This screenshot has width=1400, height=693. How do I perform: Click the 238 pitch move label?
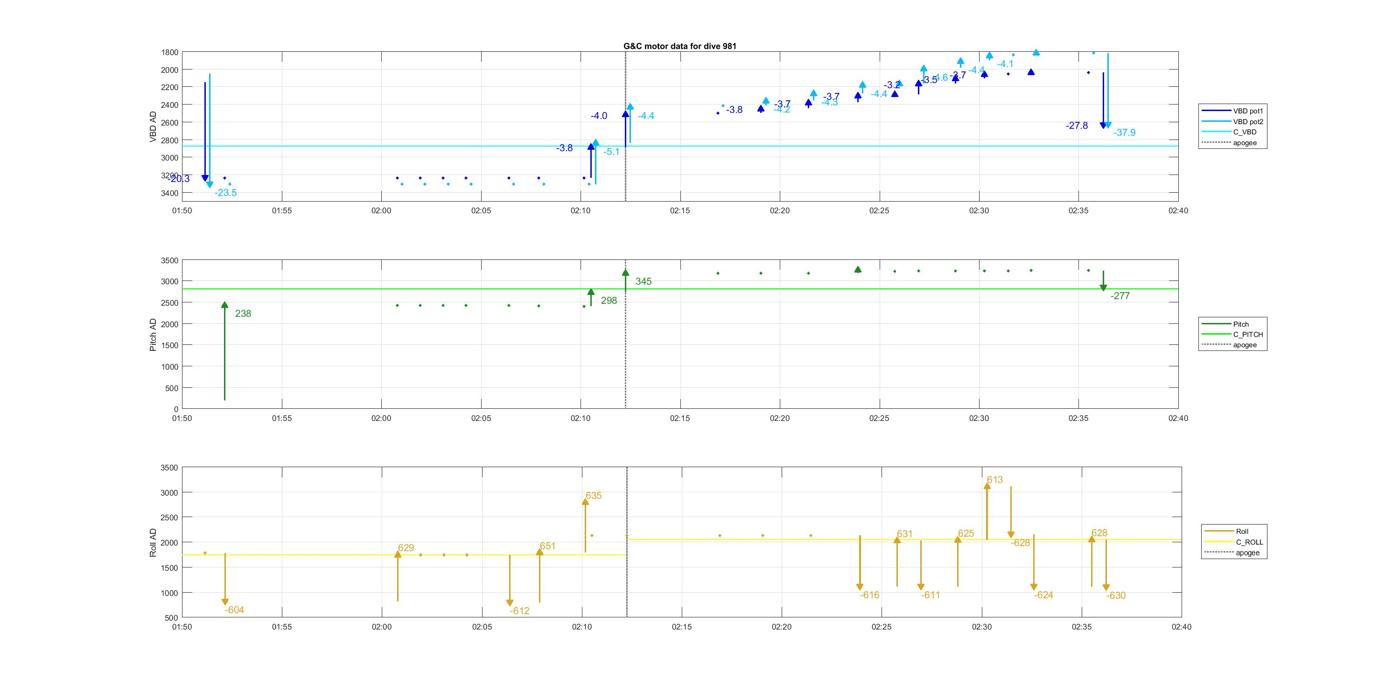tap(243, 314)
